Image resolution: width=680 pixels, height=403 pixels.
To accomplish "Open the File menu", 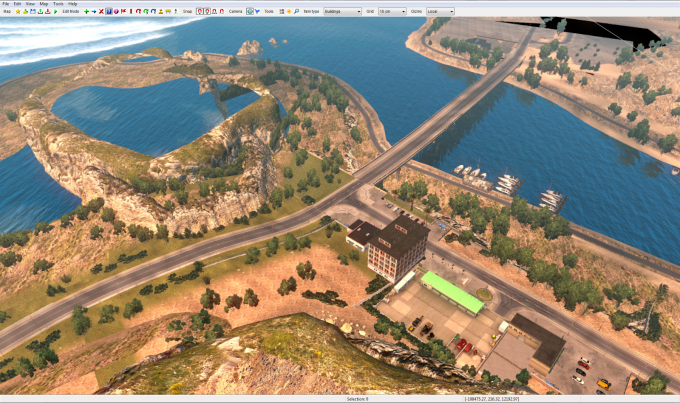I will coord(6,3).
